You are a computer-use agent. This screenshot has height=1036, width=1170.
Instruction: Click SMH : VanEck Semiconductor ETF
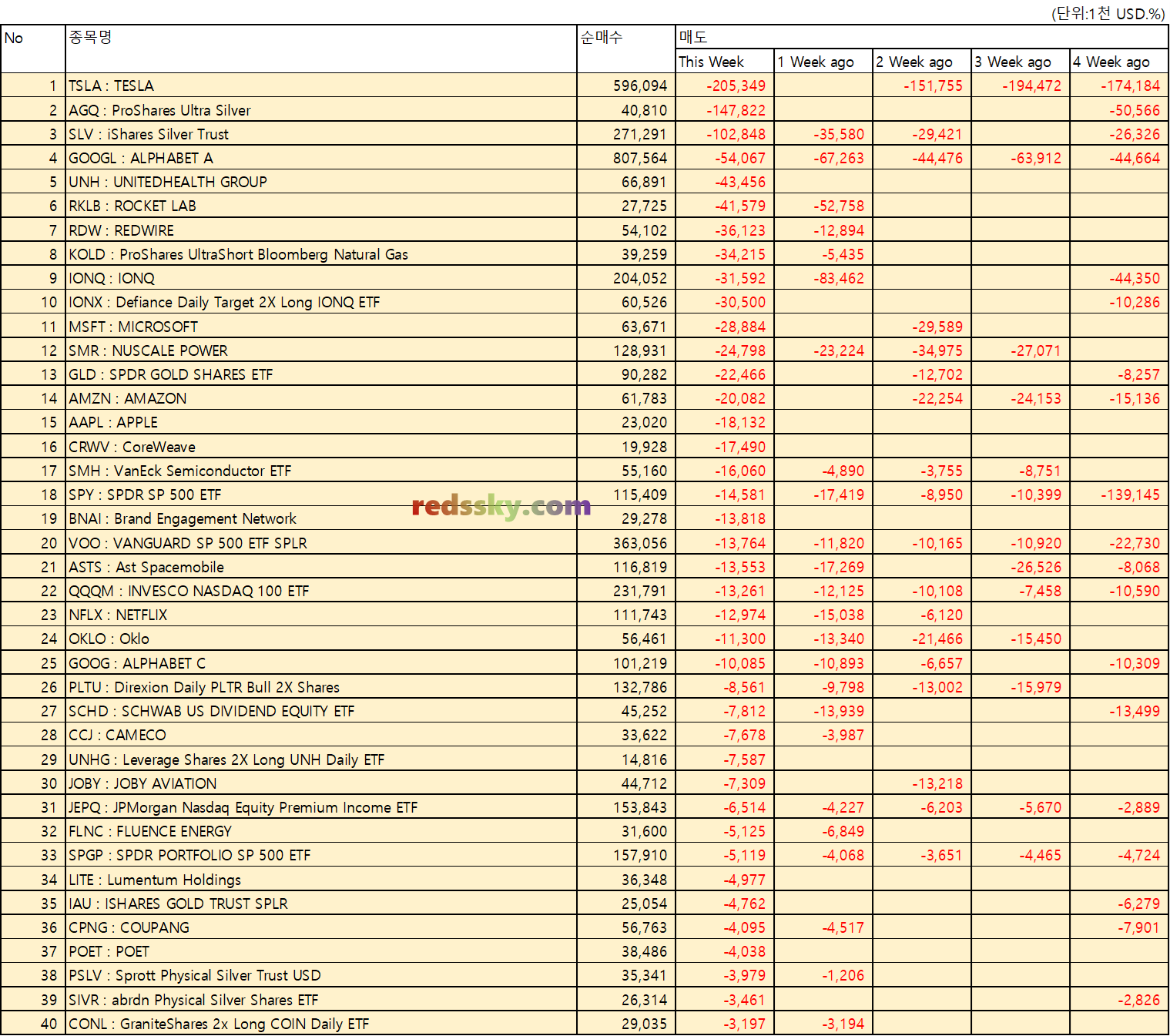point(320,470)
